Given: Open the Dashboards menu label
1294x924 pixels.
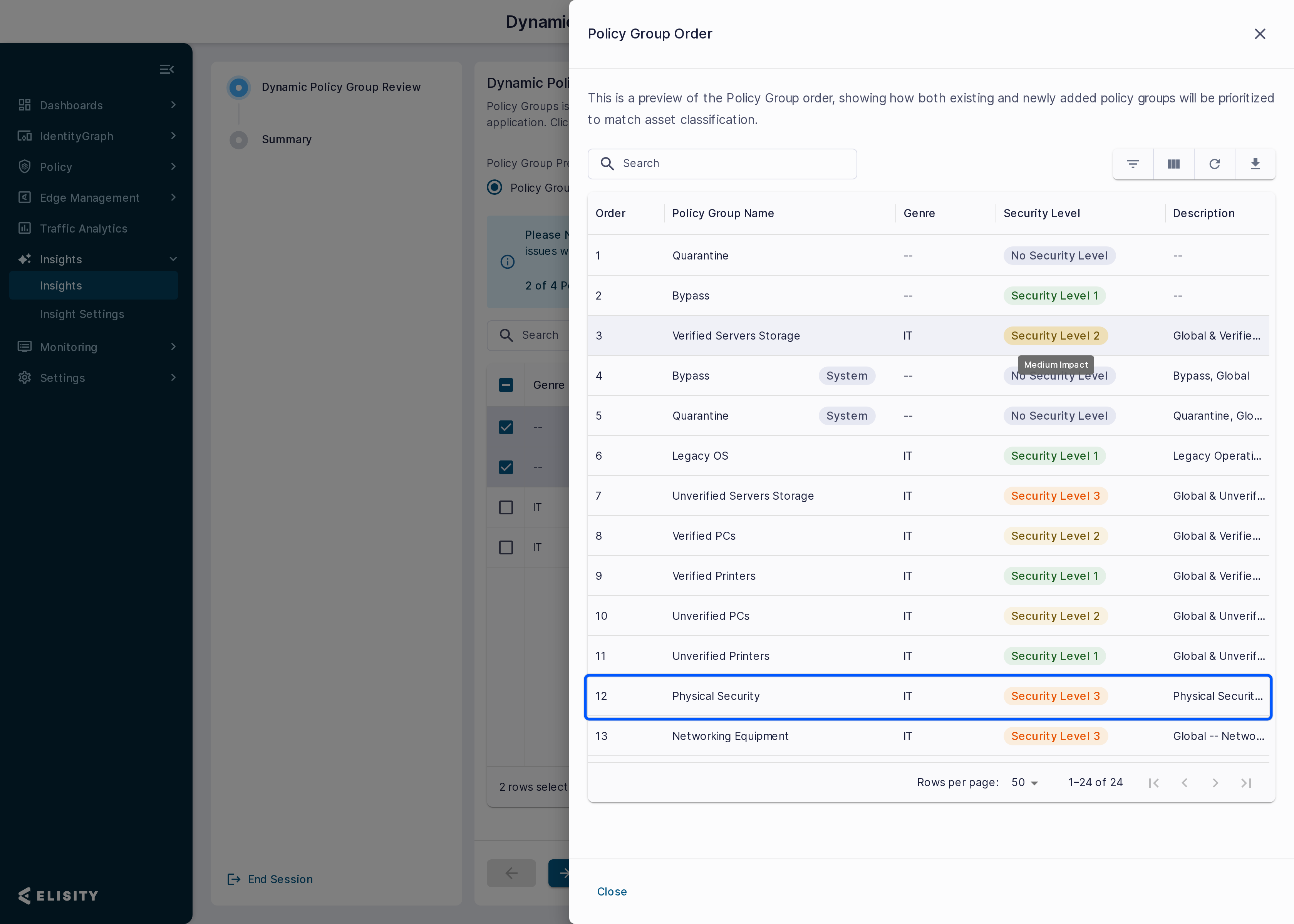Looking at the screenshot, I should 71,105.
